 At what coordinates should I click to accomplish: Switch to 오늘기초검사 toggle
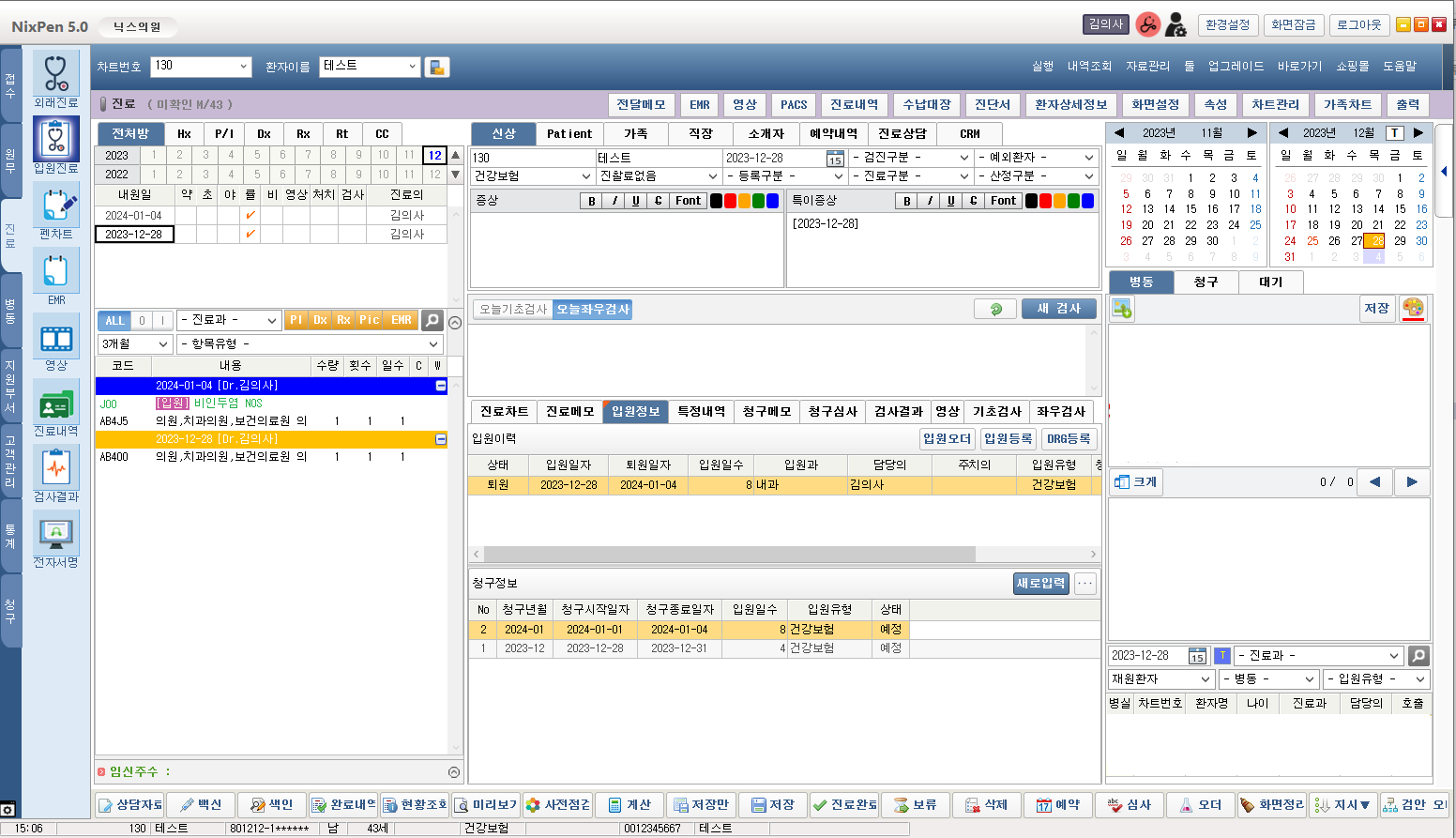(513, 310)
